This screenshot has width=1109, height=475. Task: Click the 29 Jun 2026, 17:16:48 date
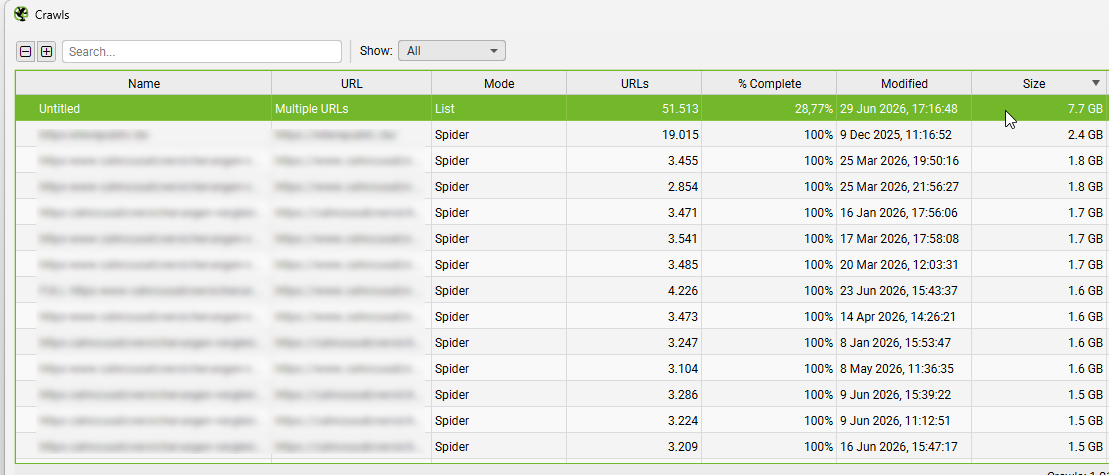[x=898, y=109]
